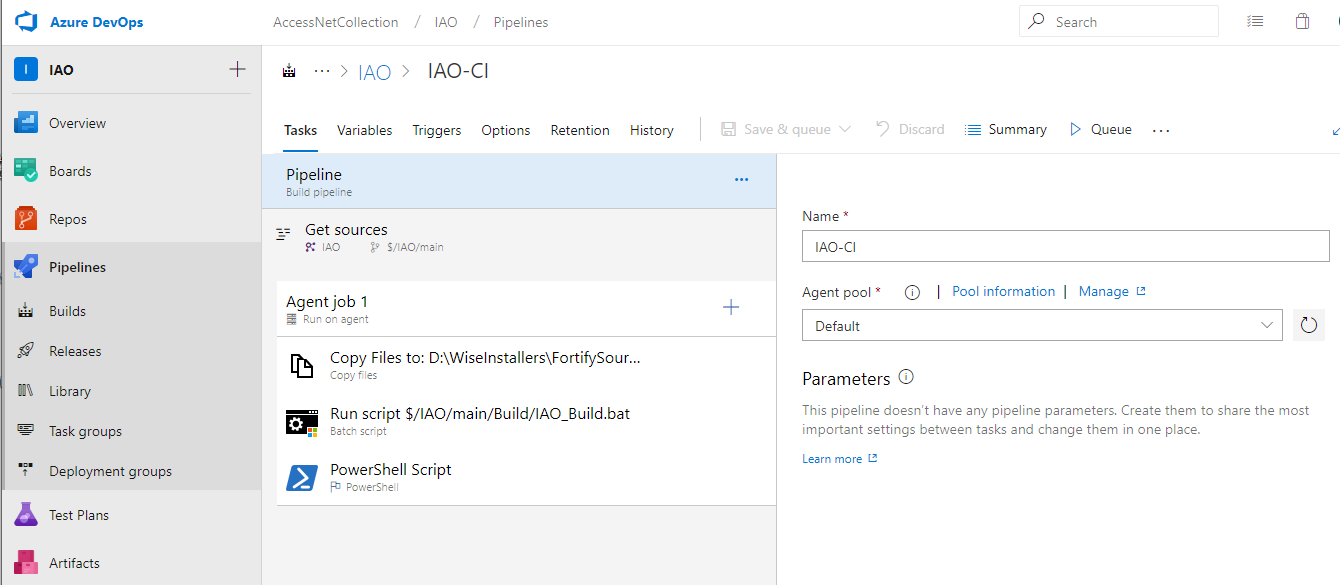Click the Pipelines hub icon

pos(26,267)
